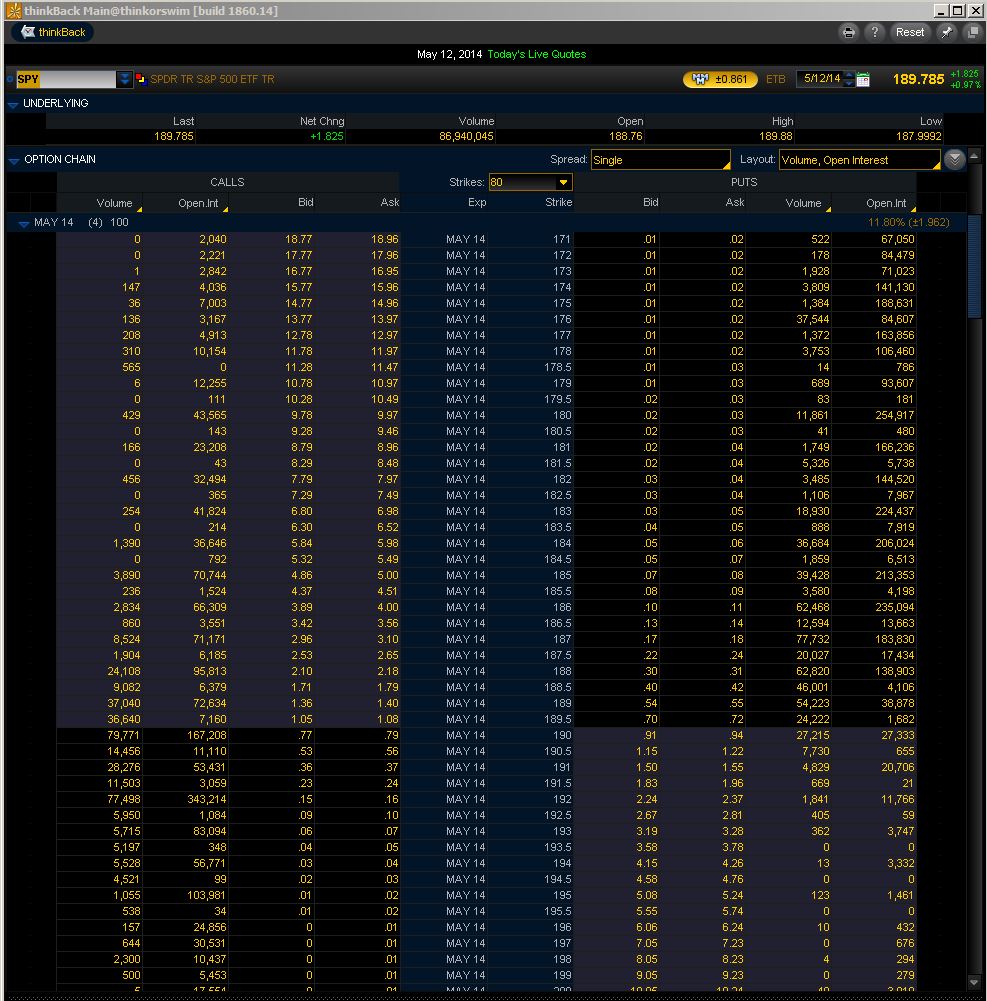Collapse the UNDERLYING section
This screenshot has width=987, height=1001.
(13, 104)
